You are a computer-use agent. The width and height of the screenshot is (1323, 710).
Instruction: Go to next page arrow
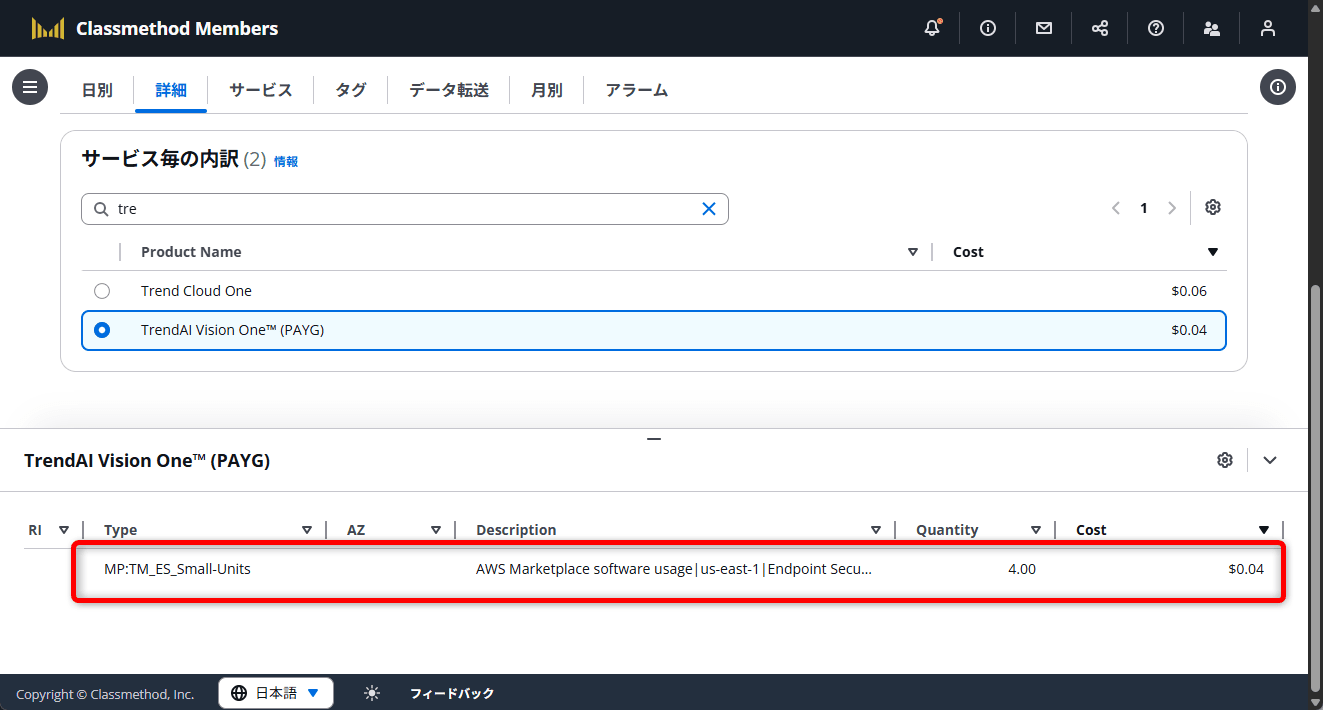(x=1172, y=209)
